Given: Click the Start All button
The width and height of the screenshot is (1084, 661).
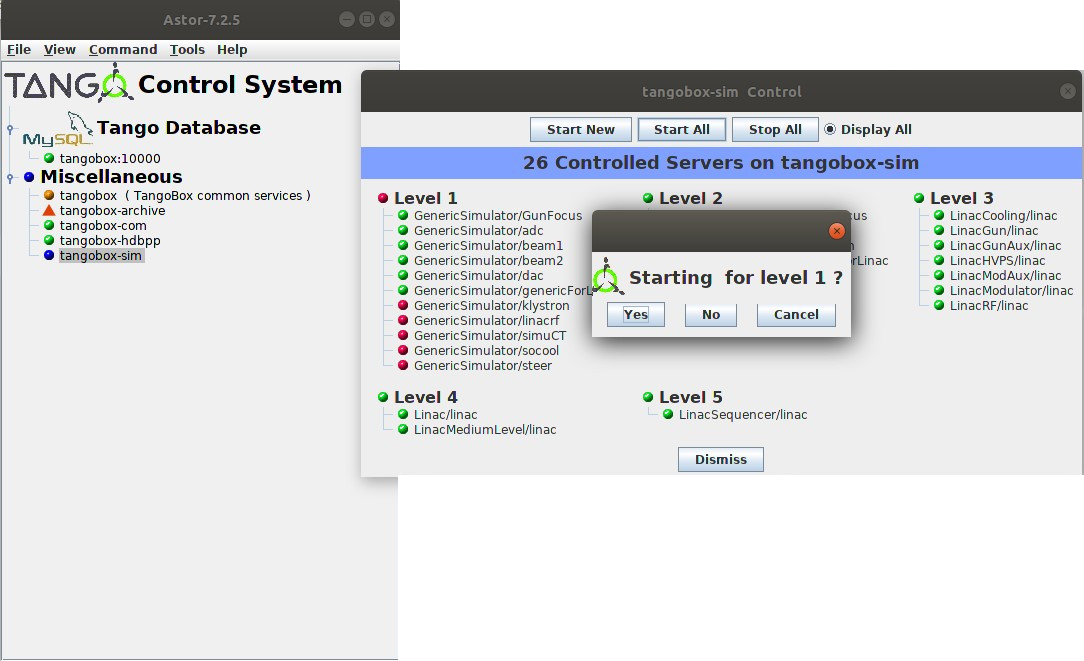Looking at the screenshot, I should pyautogui.click(x=682, y=129).
